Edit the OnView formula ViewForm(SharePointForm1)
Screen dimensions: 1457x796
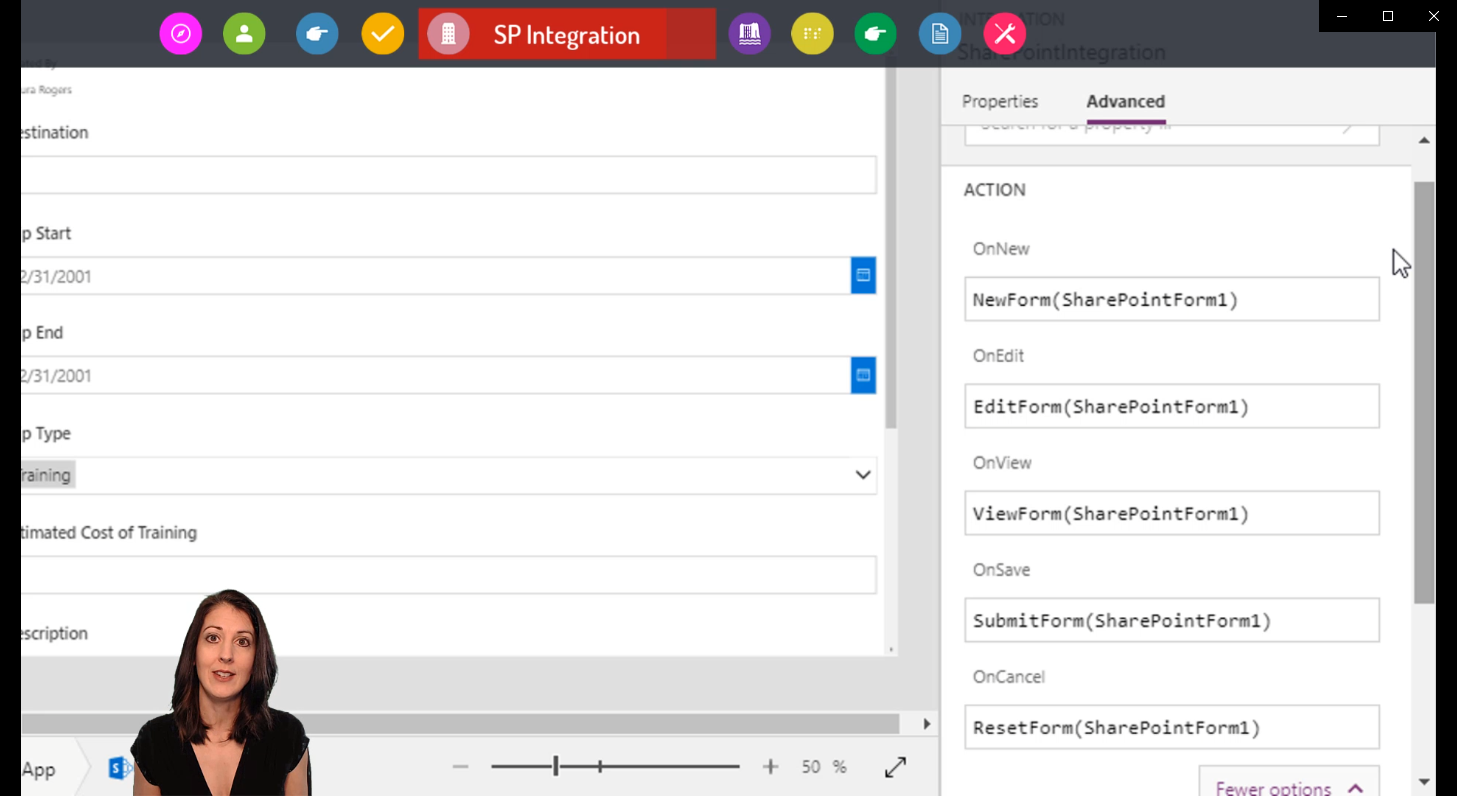click(1172, 513)
